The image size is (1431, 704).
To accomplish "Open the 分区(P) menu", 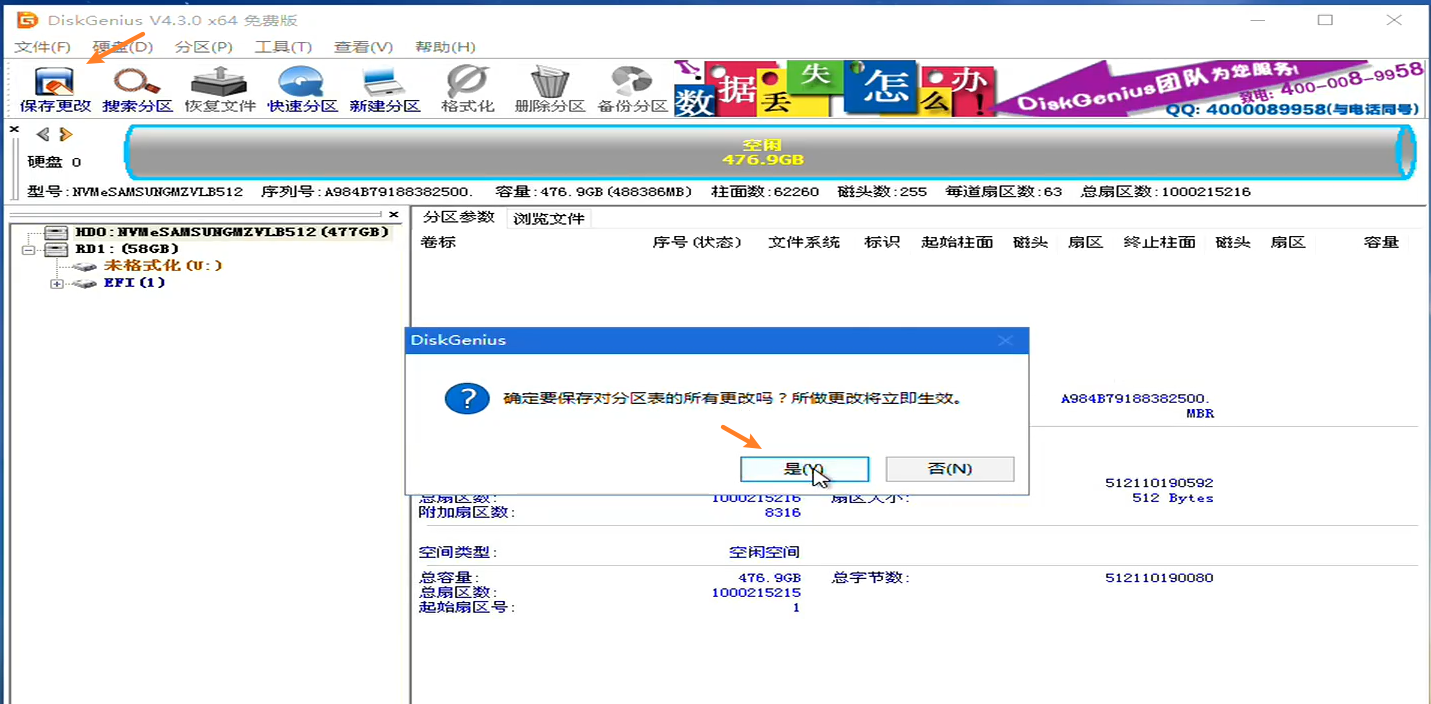I will 203,47.
